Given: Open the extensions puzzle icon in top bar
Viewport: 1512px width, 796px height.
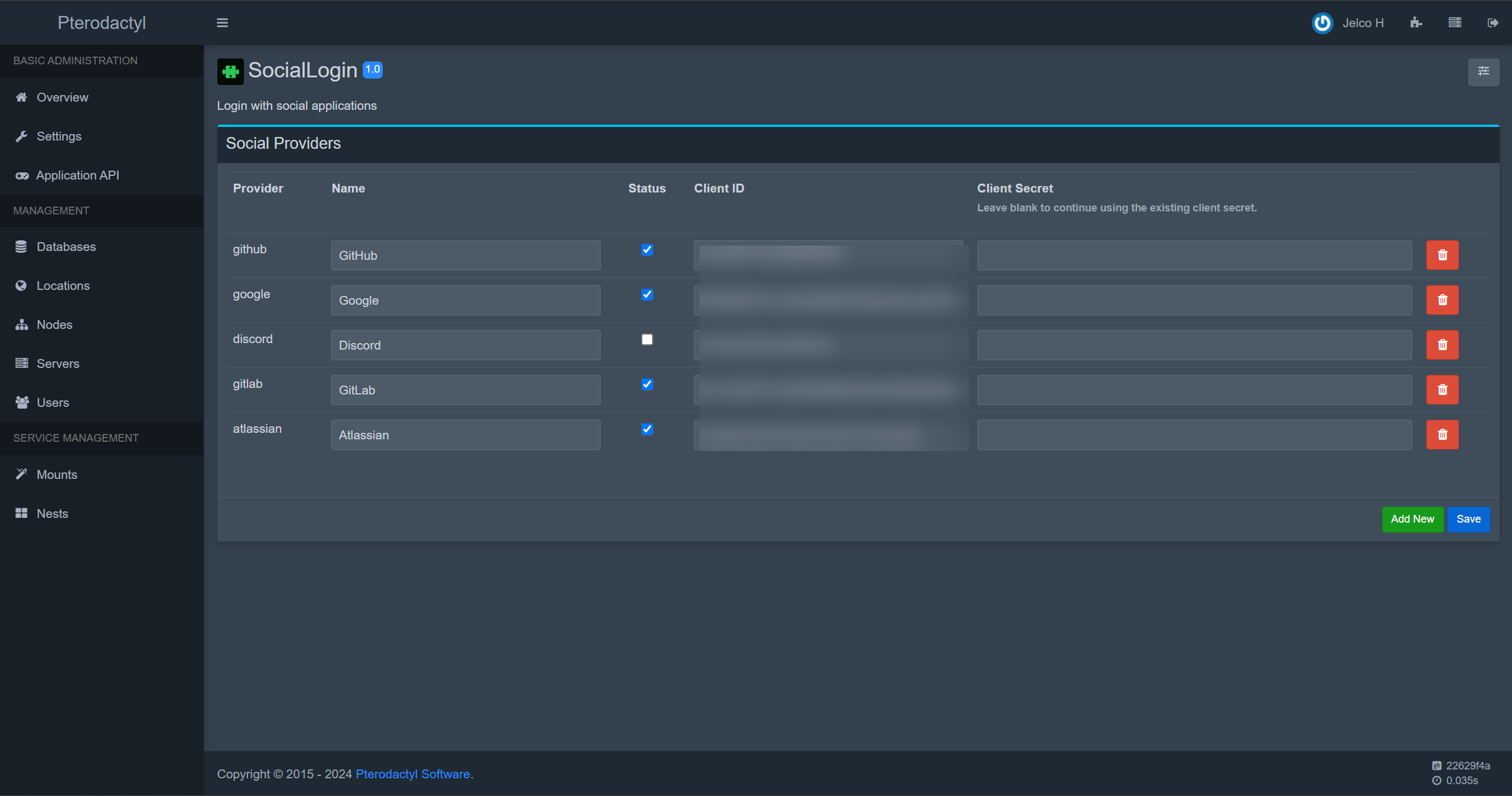Looking at the screenshot, I should pyautogui.click(x=1416, y=23).
